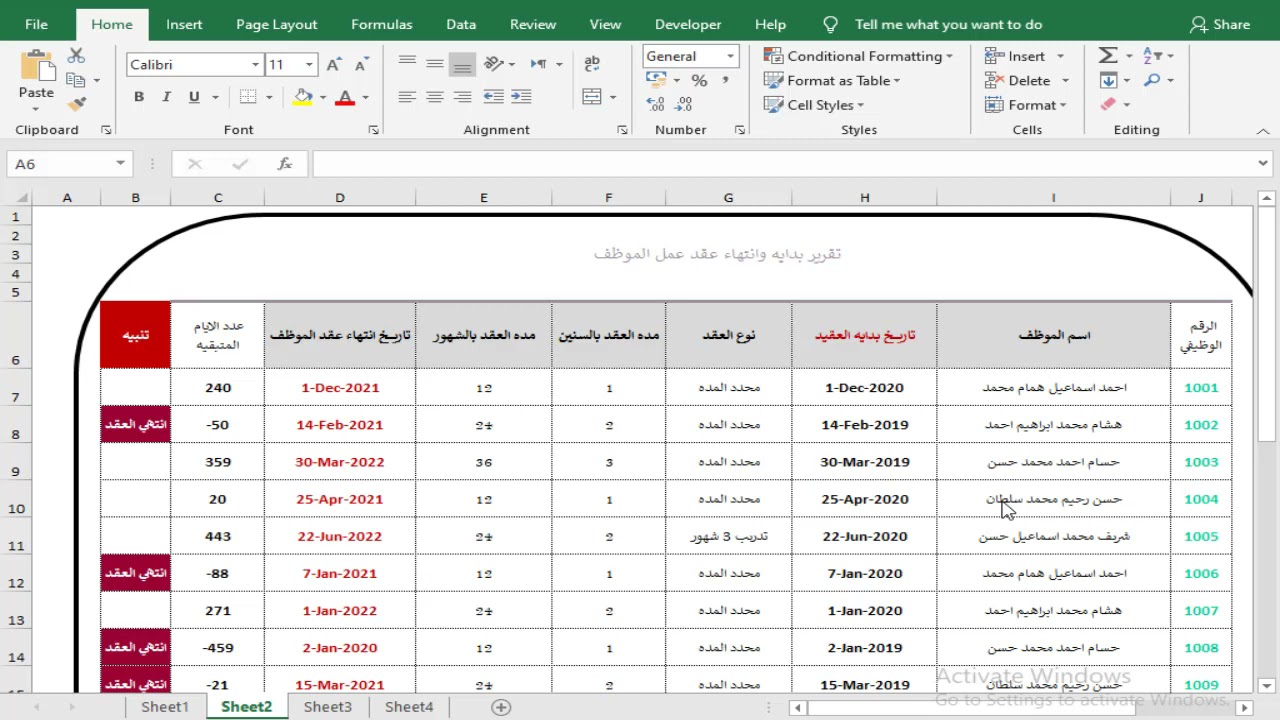Screen dimensions: 1280x720
Task: Switch to the Review tab
Action: (x=533, y=24)
